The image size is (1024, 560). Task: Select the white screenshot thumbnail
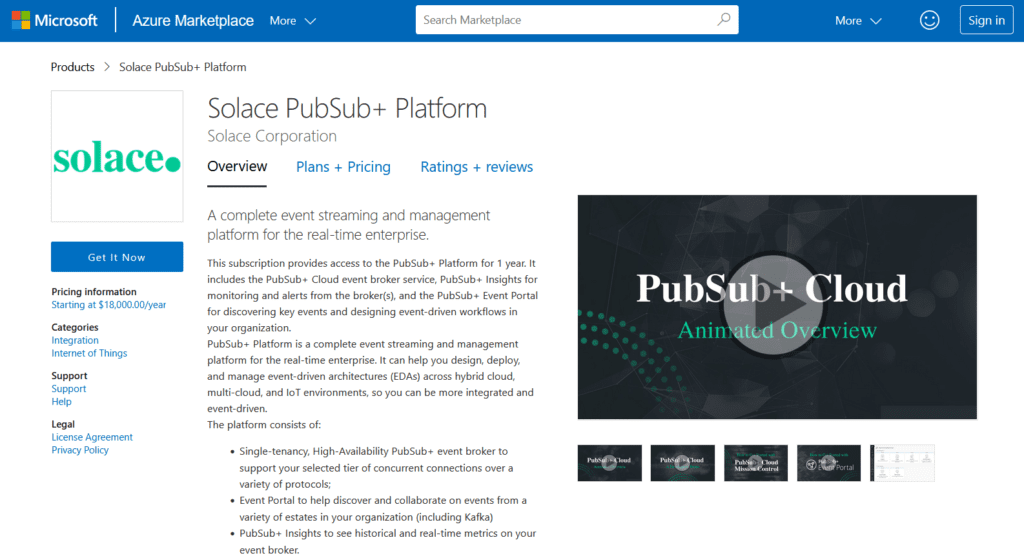coord(902,463)
